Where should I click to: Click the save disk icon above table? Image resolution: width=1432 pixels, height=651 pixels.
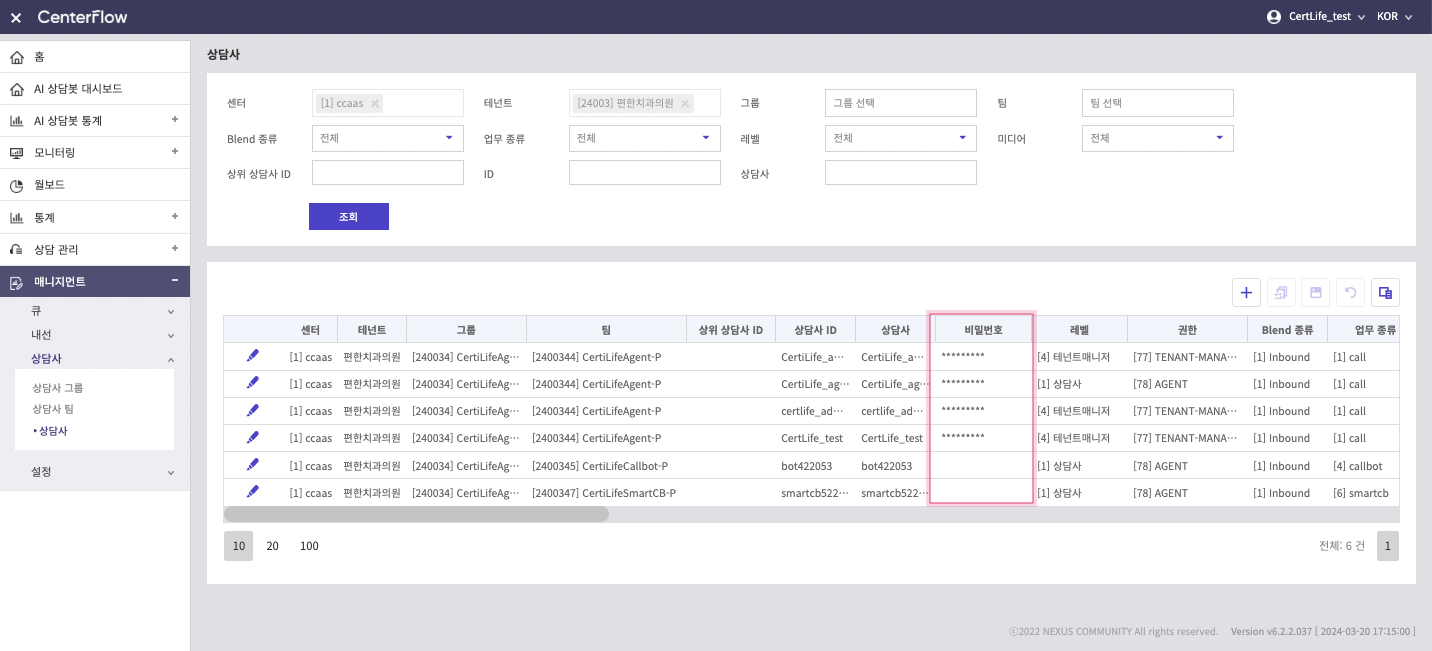pyautogui.click(x=1316, y=292)
